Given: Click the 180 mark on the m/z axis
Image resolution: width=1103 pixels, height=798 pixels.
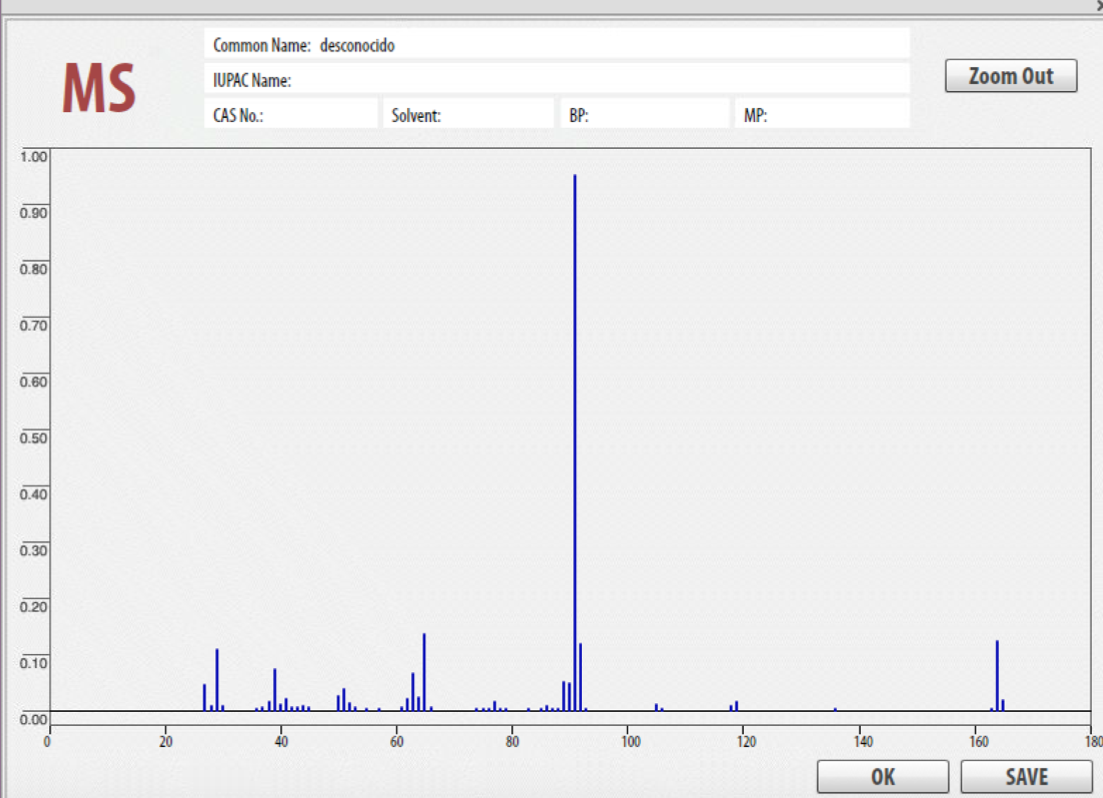Looking at the screenshot, I should (x=1094, y=741).
